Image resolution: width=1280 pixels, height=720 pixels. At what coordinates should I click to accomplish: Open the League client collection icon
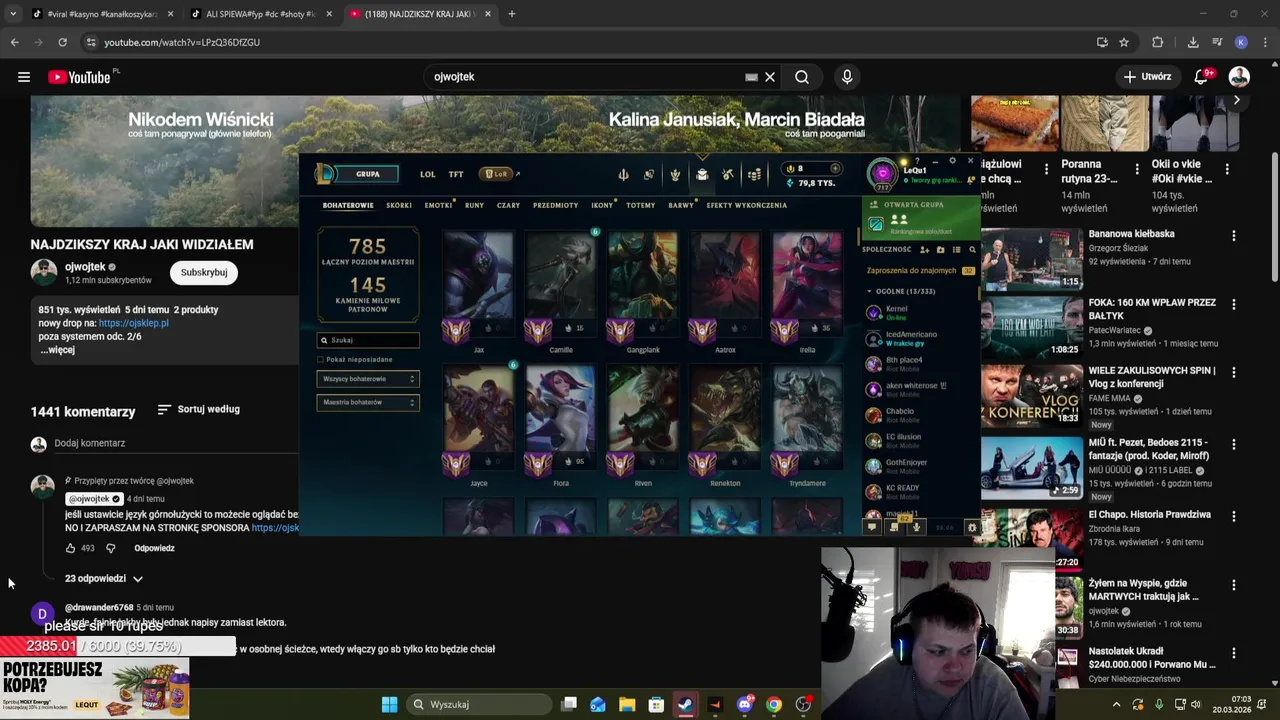pos(702,174)
